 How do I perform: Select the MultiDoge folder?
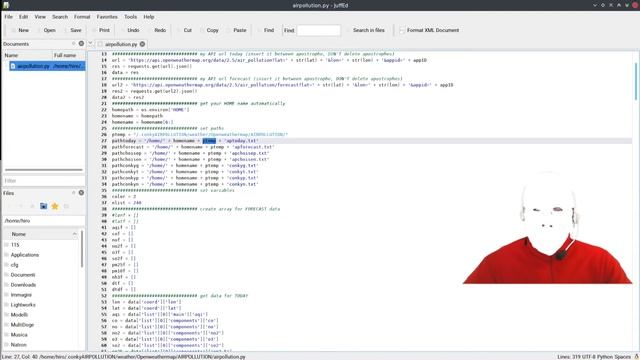[22, 325]
